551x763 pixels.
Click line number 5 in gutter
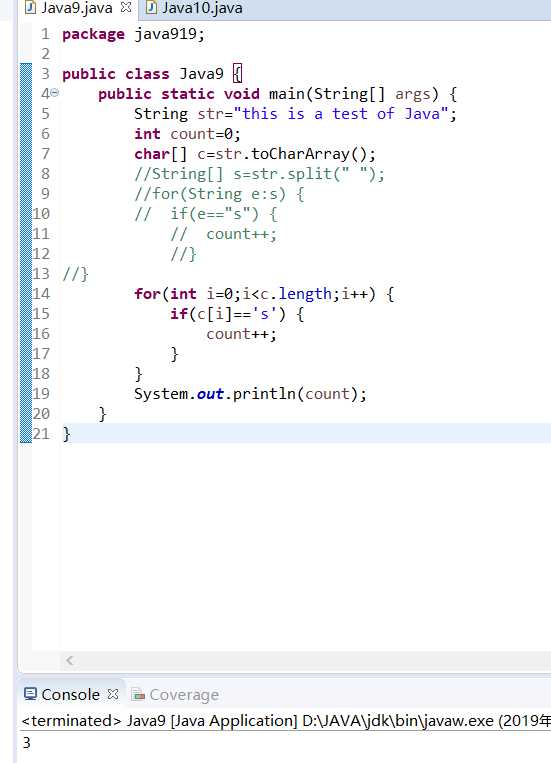tap(45, 114)
